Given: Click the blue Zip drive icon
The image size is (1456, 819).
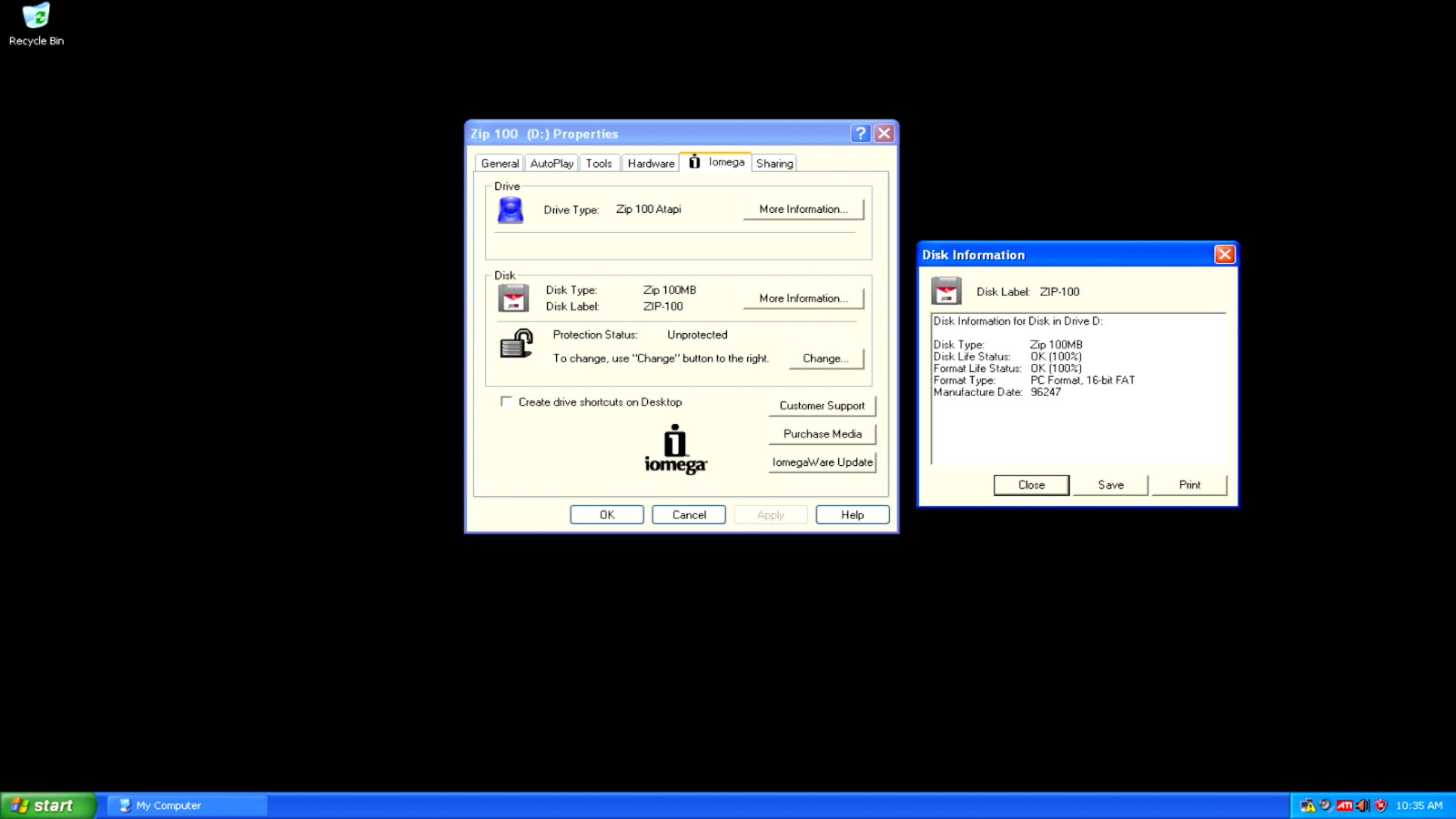Looking at the screenshot, I should click(x=511, y=209).
